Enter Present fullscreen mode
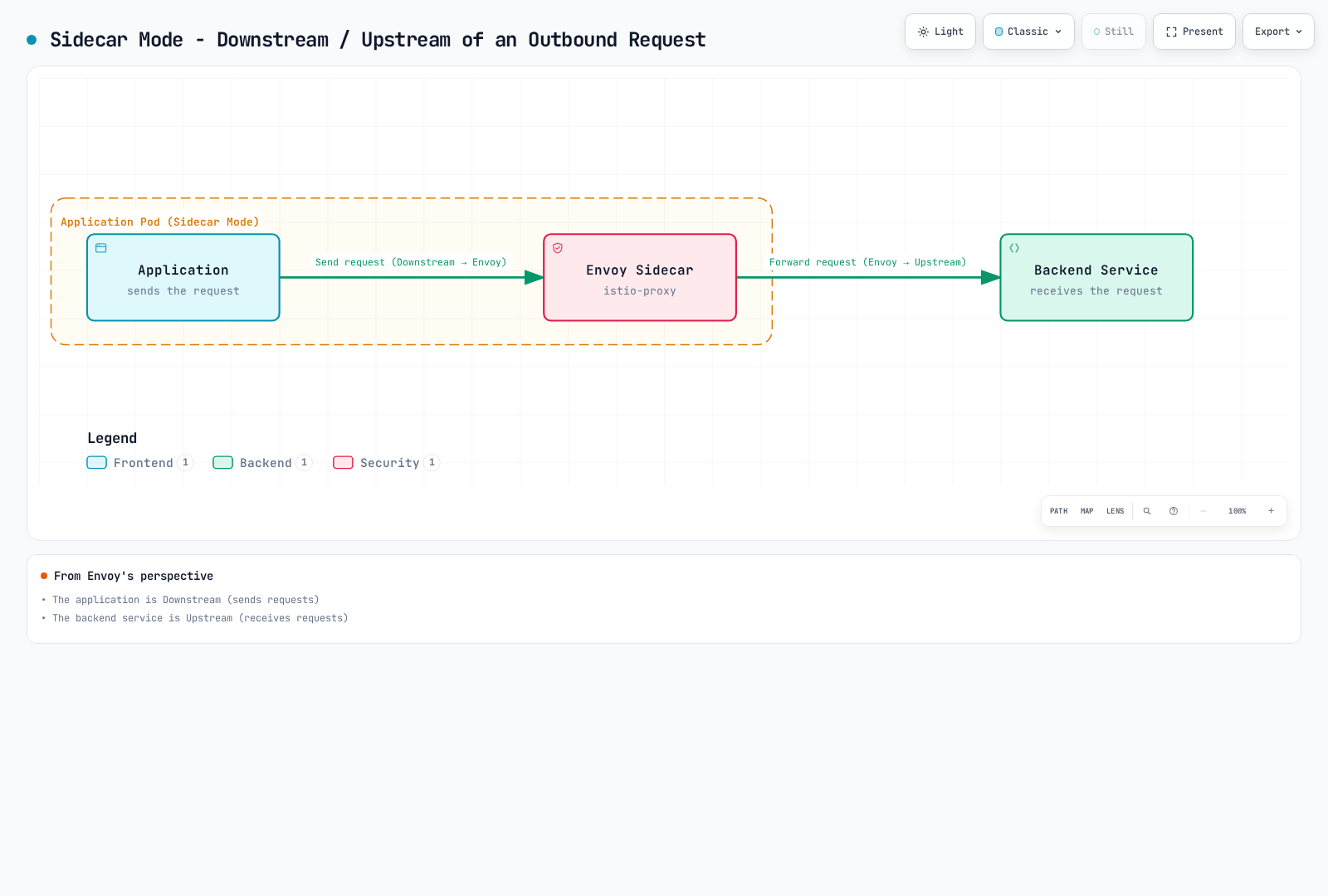 click(1194, 32)
